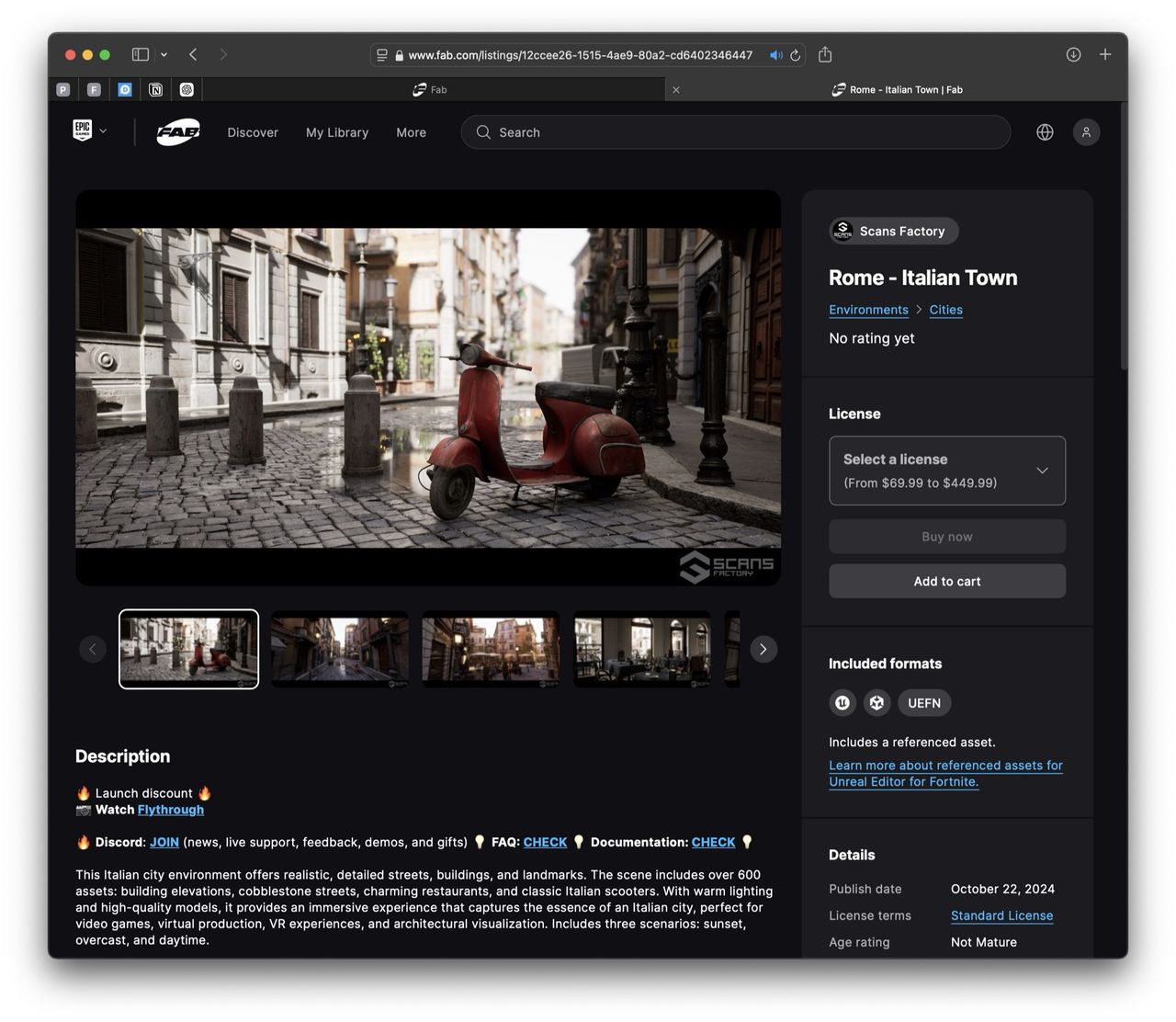This screenshot has height=1022, width=1176.
Task: Expand the Select a license dropdown
Action: point(946,471)
